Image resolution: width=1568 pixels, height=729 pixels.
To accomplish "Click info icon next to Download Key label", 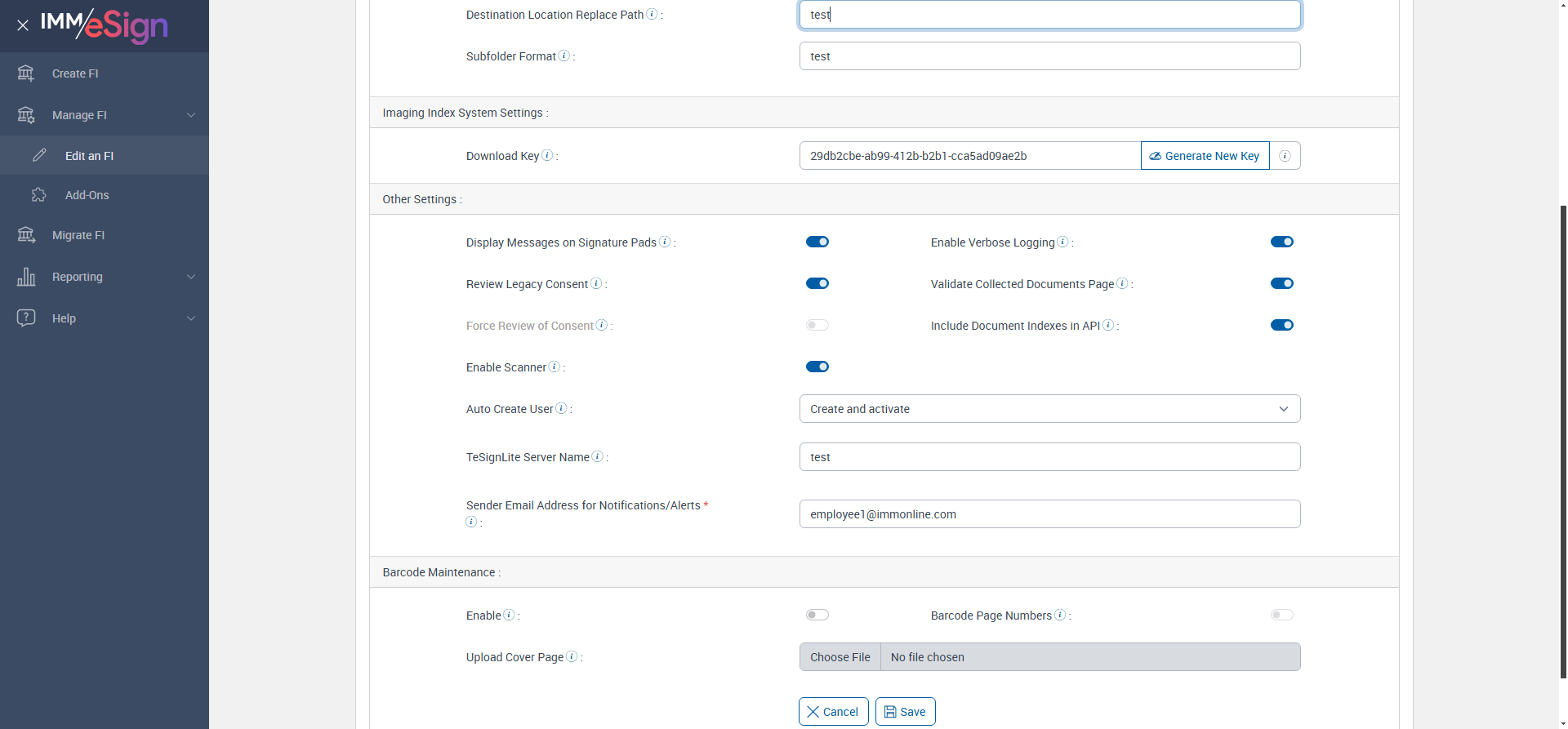I will (547, 155).
